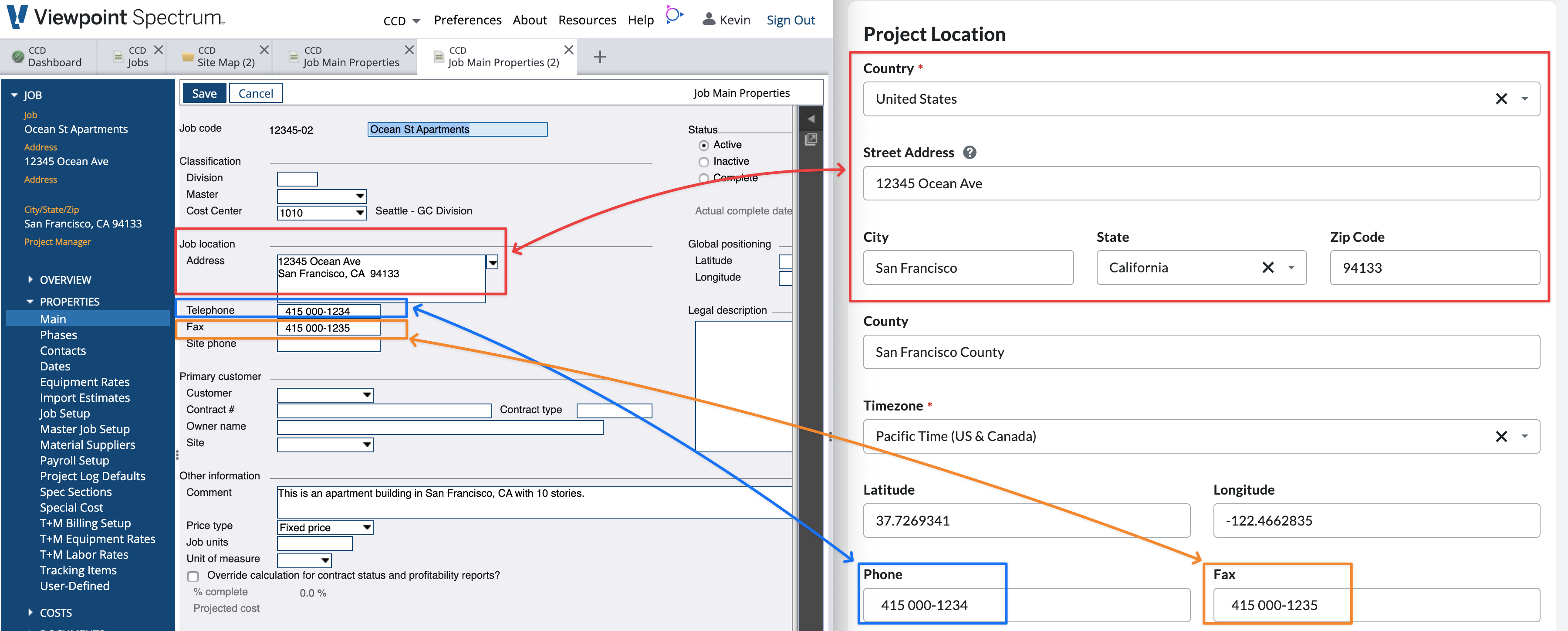
Task: Open the Country dropdown arrow
Action: coord(1525,98)
